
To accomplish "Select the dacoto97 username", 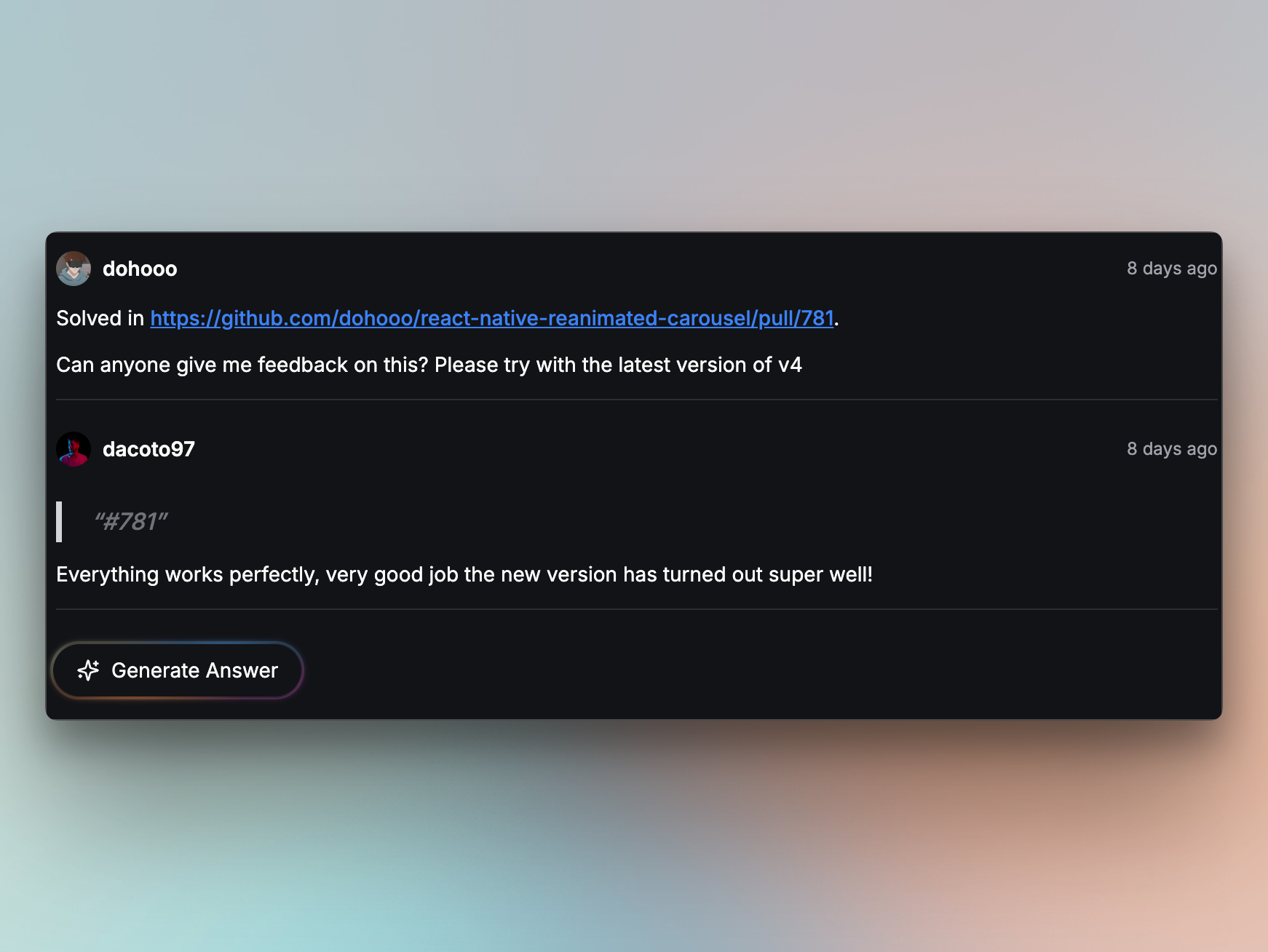I will pos(148,449).
